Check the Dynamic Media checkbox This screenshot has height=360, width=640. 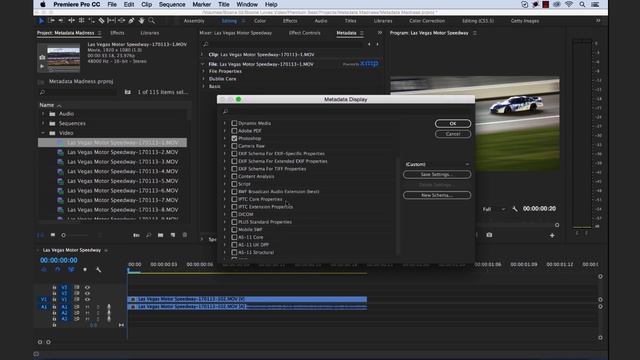[x=234, y=123]
